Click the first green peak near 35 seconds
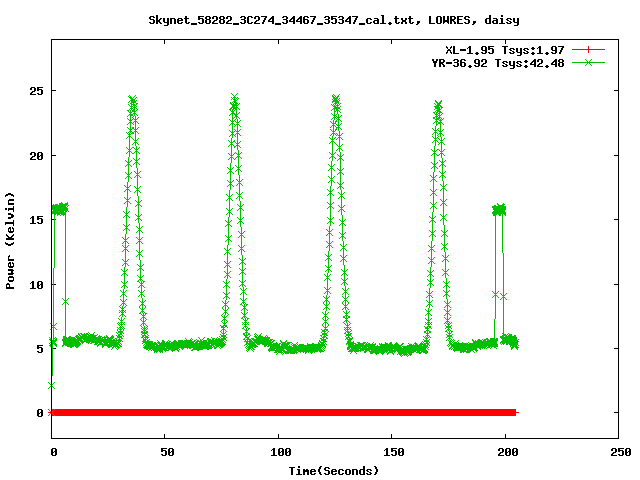Image resolution: width=640 pixels, height=480 pixels. (x=132, y=100)
